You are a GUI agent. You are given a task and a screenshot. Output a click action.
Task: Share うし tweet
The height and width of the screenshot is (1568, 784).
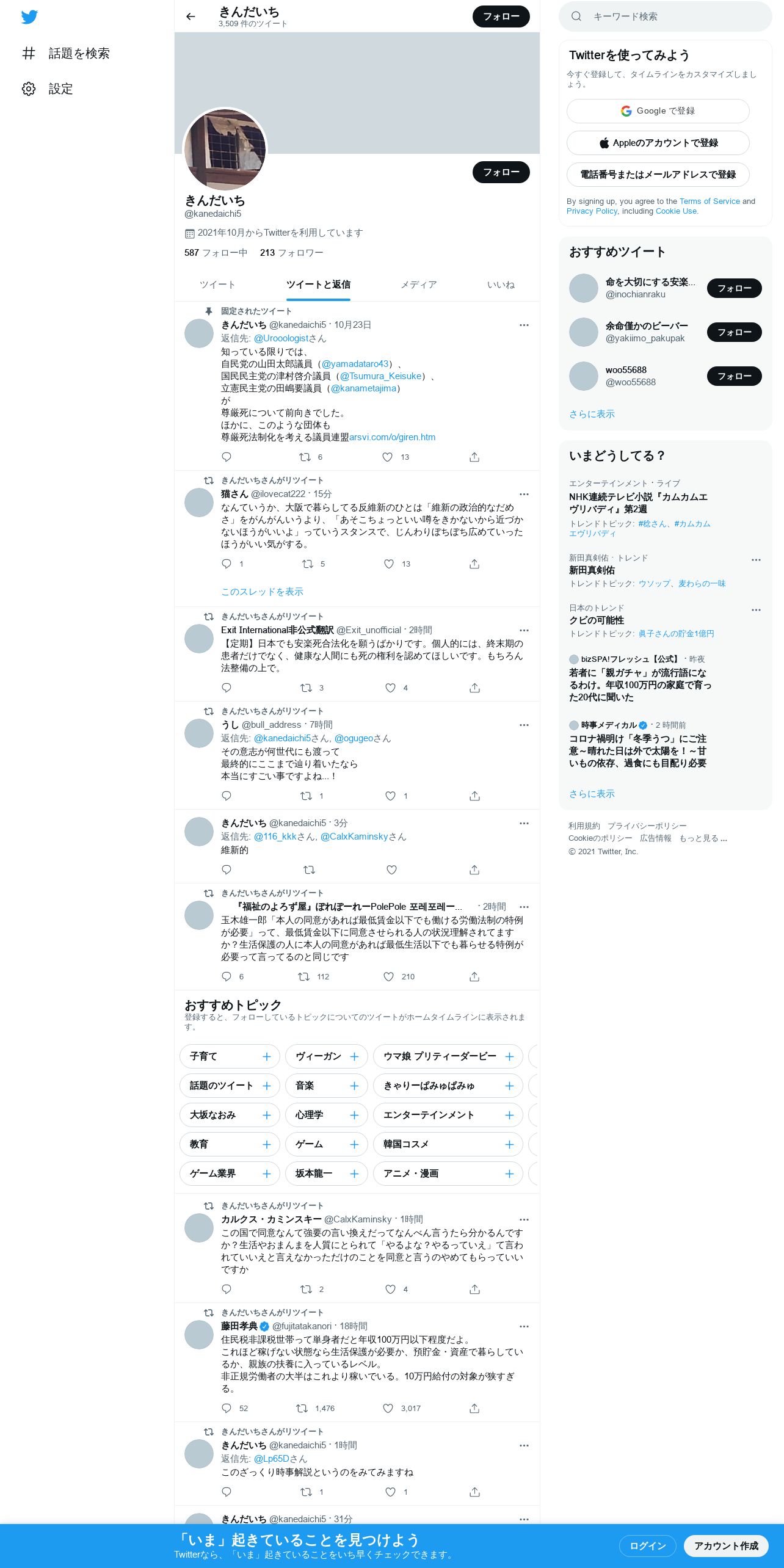(x=474, y=796)
